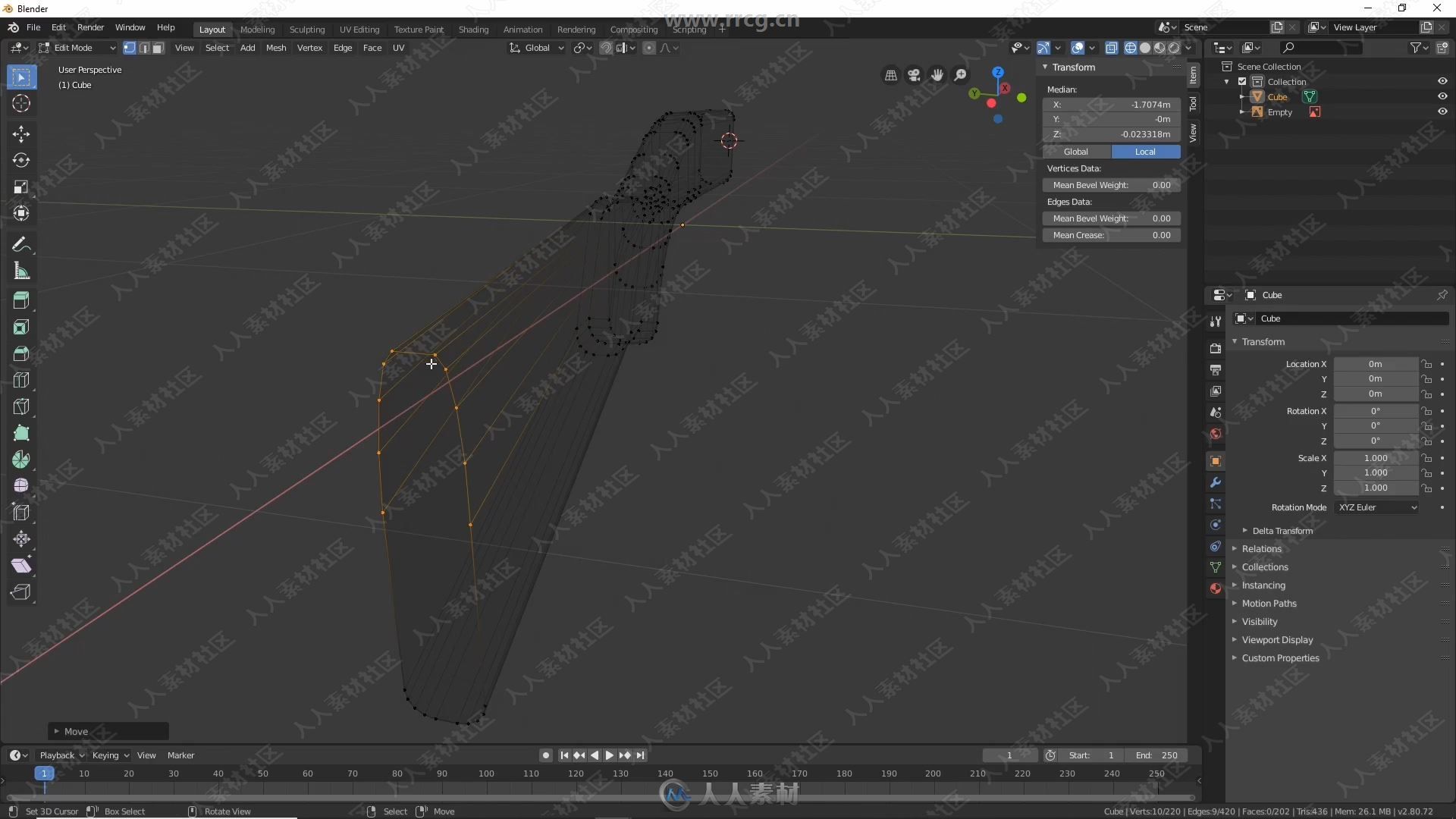Select the Shrink/Fatten tool
Image resolution: width=1456 pixels, height=819 pixels.
tap(21, 539)
